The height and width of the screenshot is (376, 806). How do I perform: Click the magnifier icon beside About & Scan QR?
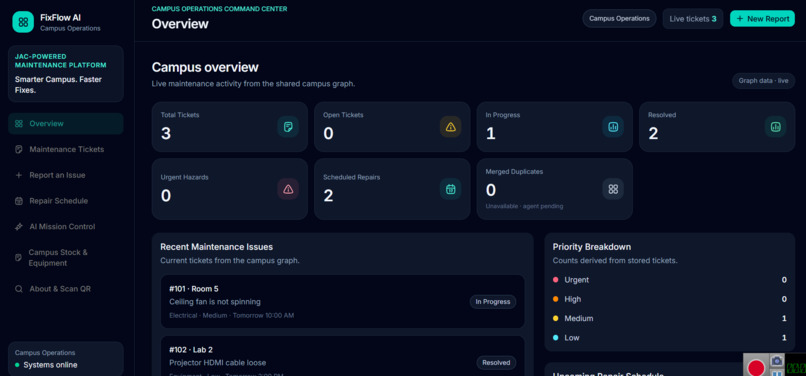[x=19, y=289]
